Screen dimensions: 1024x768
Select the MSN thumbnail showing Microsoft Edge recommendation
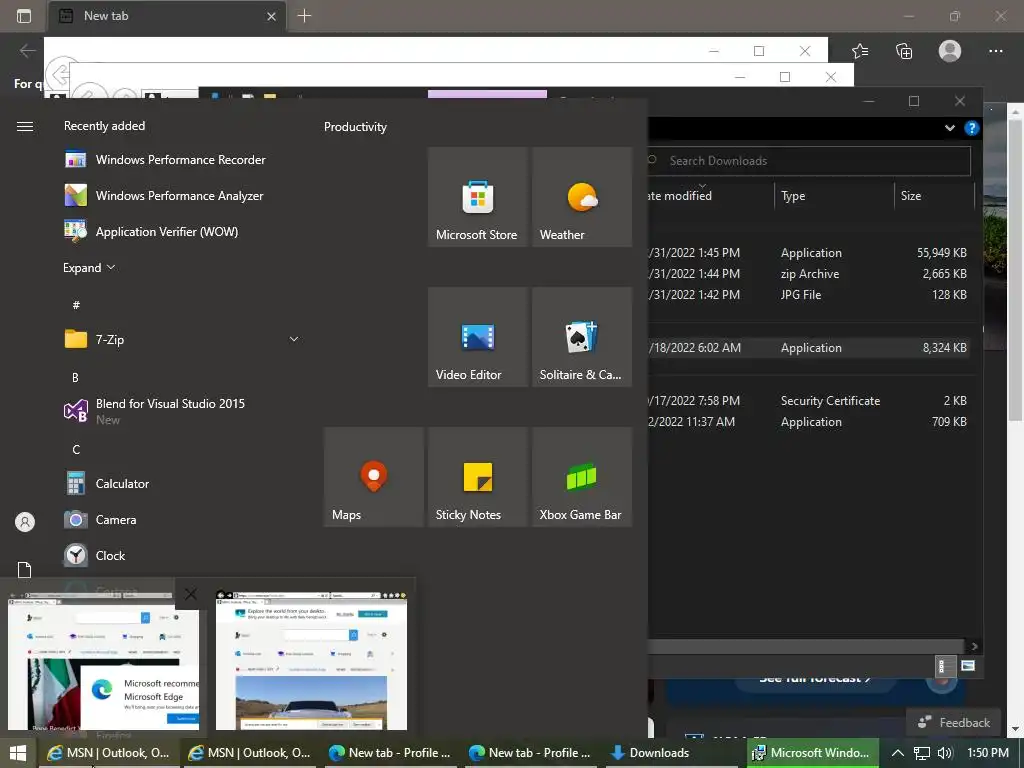[103, 661]
